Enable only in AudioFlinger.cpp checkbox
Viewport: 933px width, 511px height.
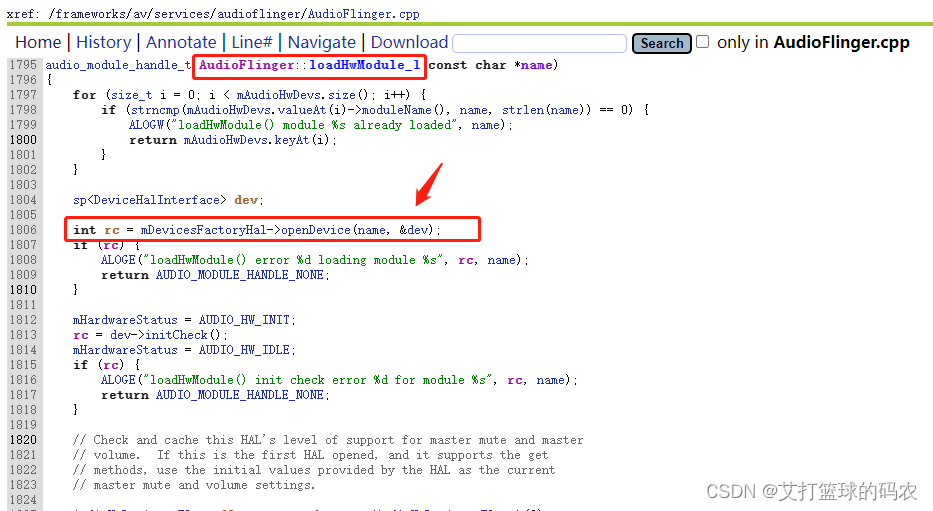(x=703, y=42)
